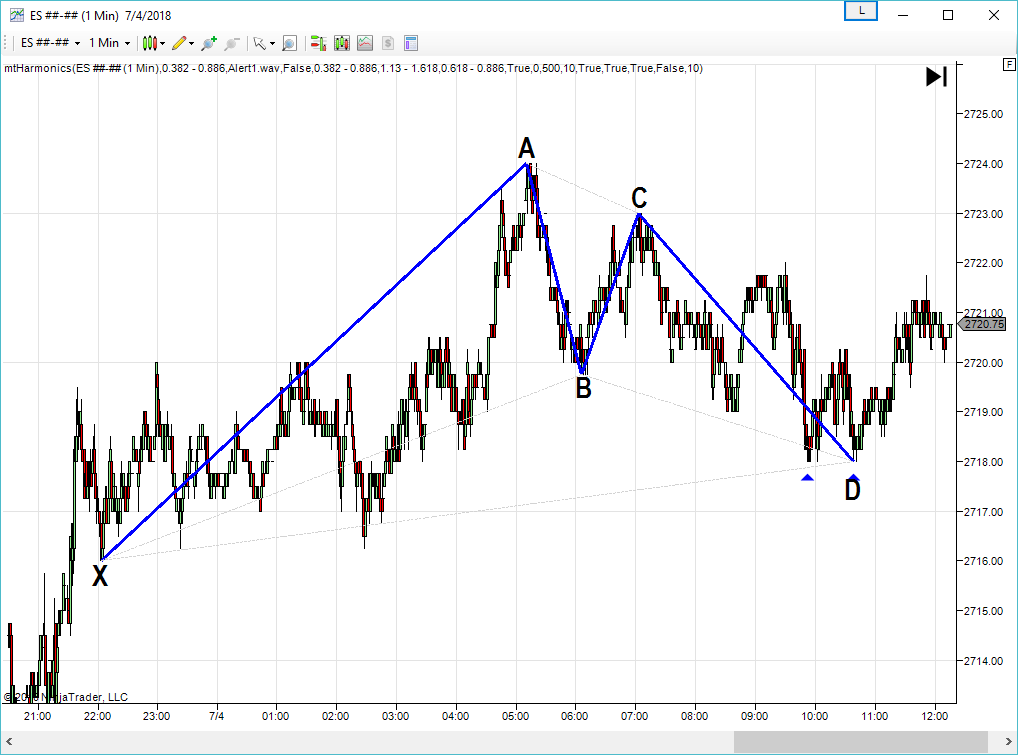Image resolution: width=1018 pixels, height=755 pixels.
Task: Toggle the L link button in title bar
Action: click(861, 11)
